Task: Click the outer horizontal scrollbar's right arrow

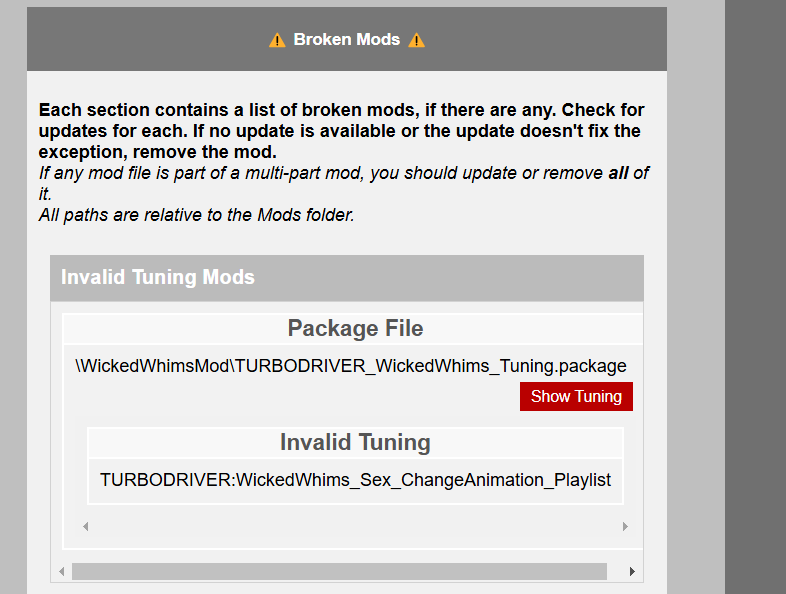Action: point(632,571)
